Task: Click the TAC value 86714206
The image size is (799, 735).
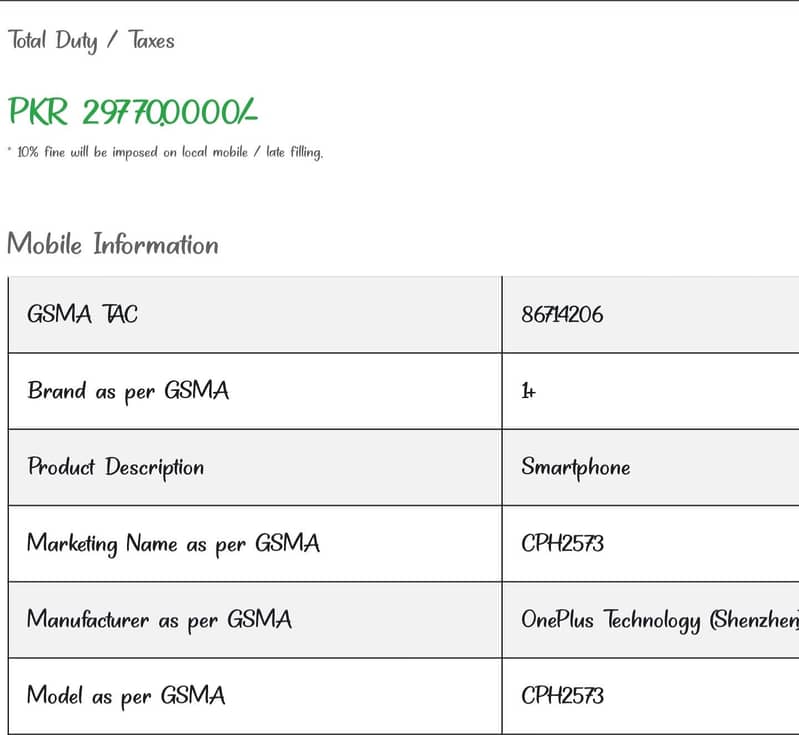Action: (x=562, y=314)
